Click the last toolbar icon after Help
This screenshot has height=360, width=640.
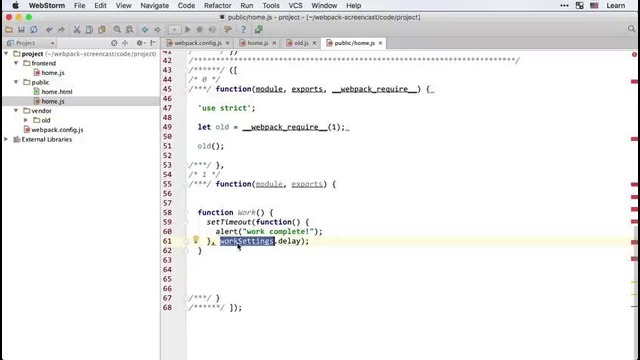[x=259, y=30]
